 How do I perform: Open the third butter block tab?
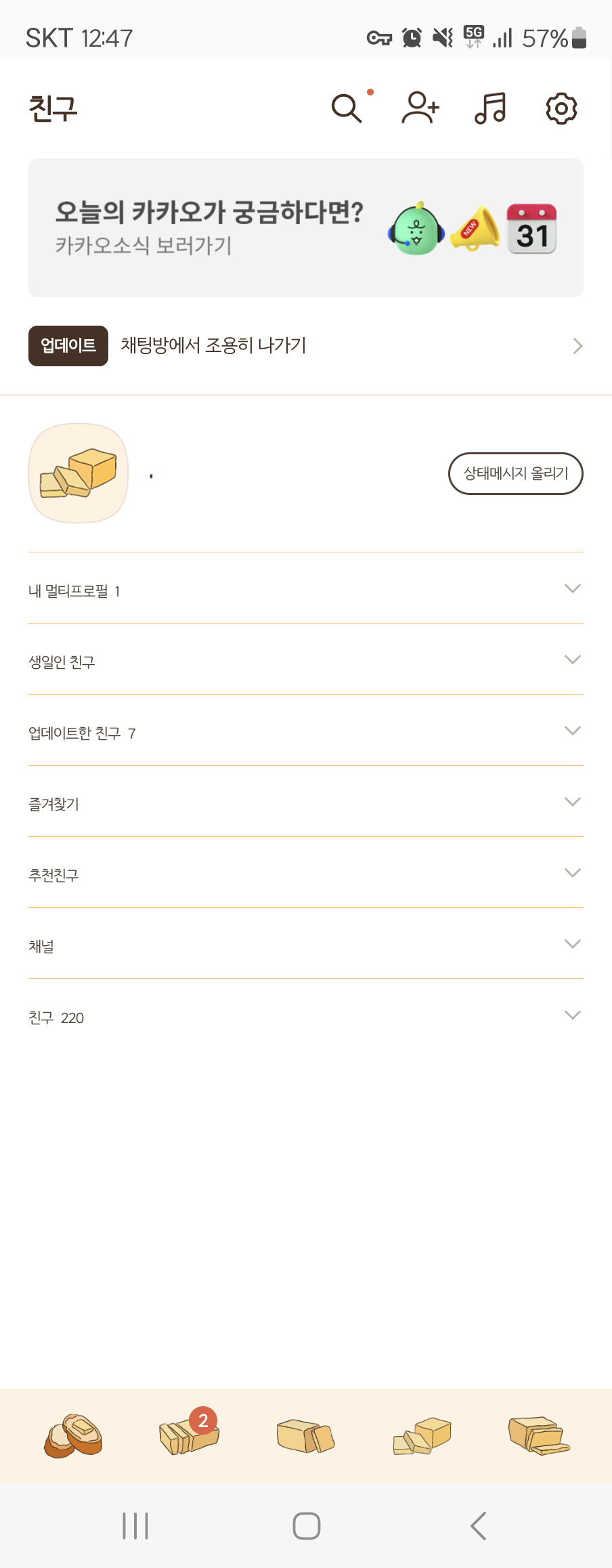[x=306, y=1435]
